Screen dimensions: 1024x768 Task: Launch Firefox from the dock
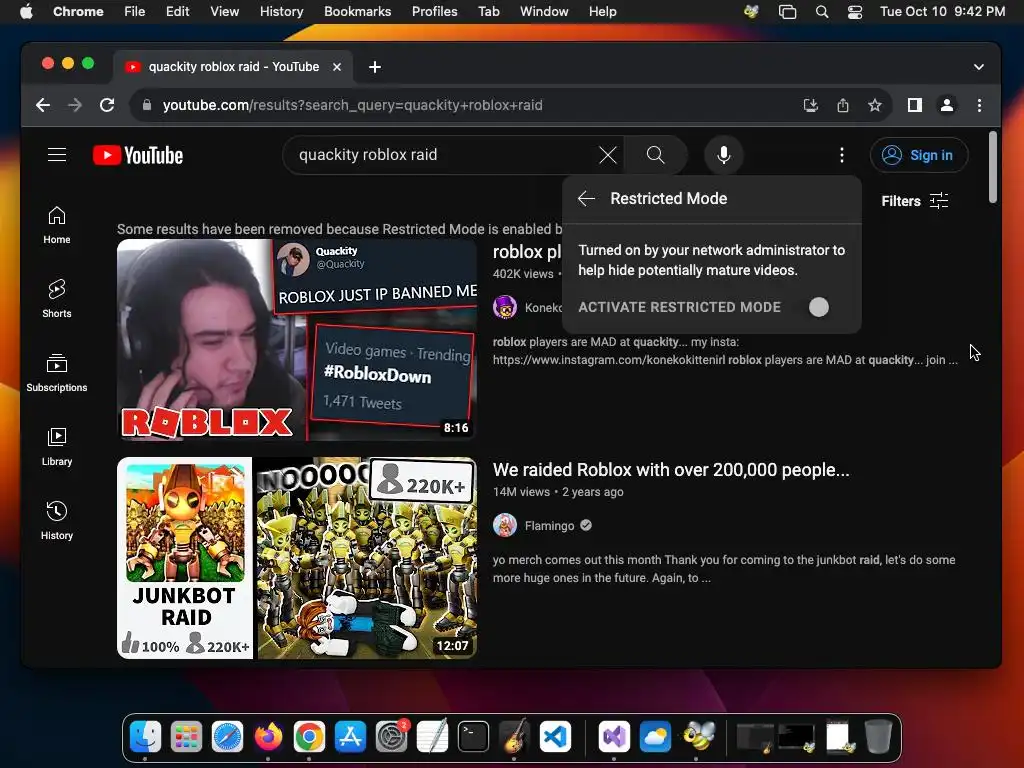coord(268,737)
